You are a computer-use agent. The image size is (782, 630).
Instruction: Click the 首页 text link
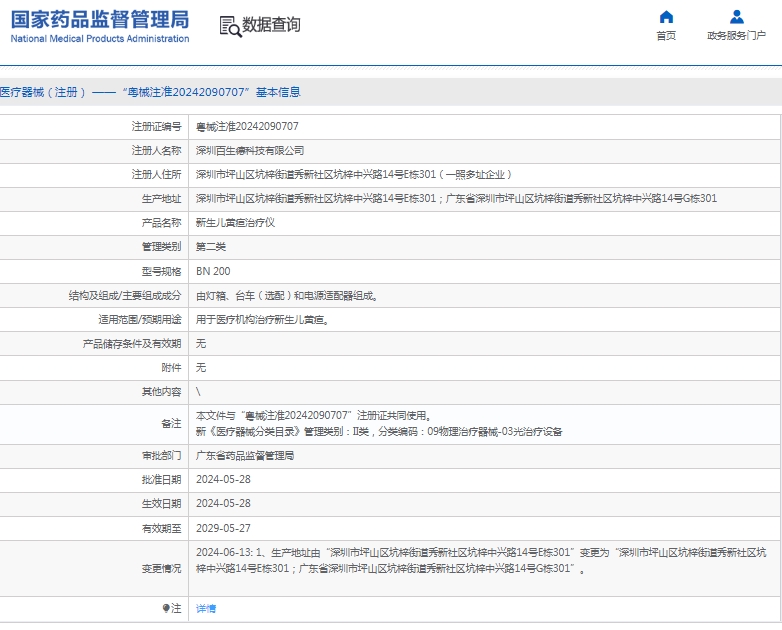[x=666, y=35]
